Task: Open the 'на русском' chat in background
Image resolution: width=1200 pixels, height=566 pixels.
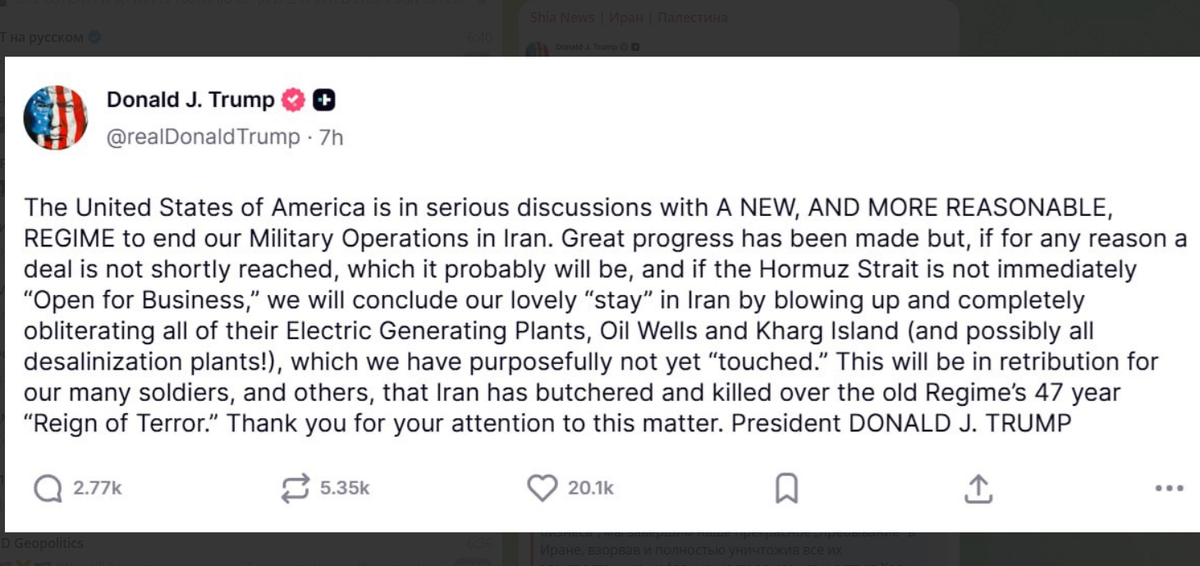Action: click(x=45, y=38)
